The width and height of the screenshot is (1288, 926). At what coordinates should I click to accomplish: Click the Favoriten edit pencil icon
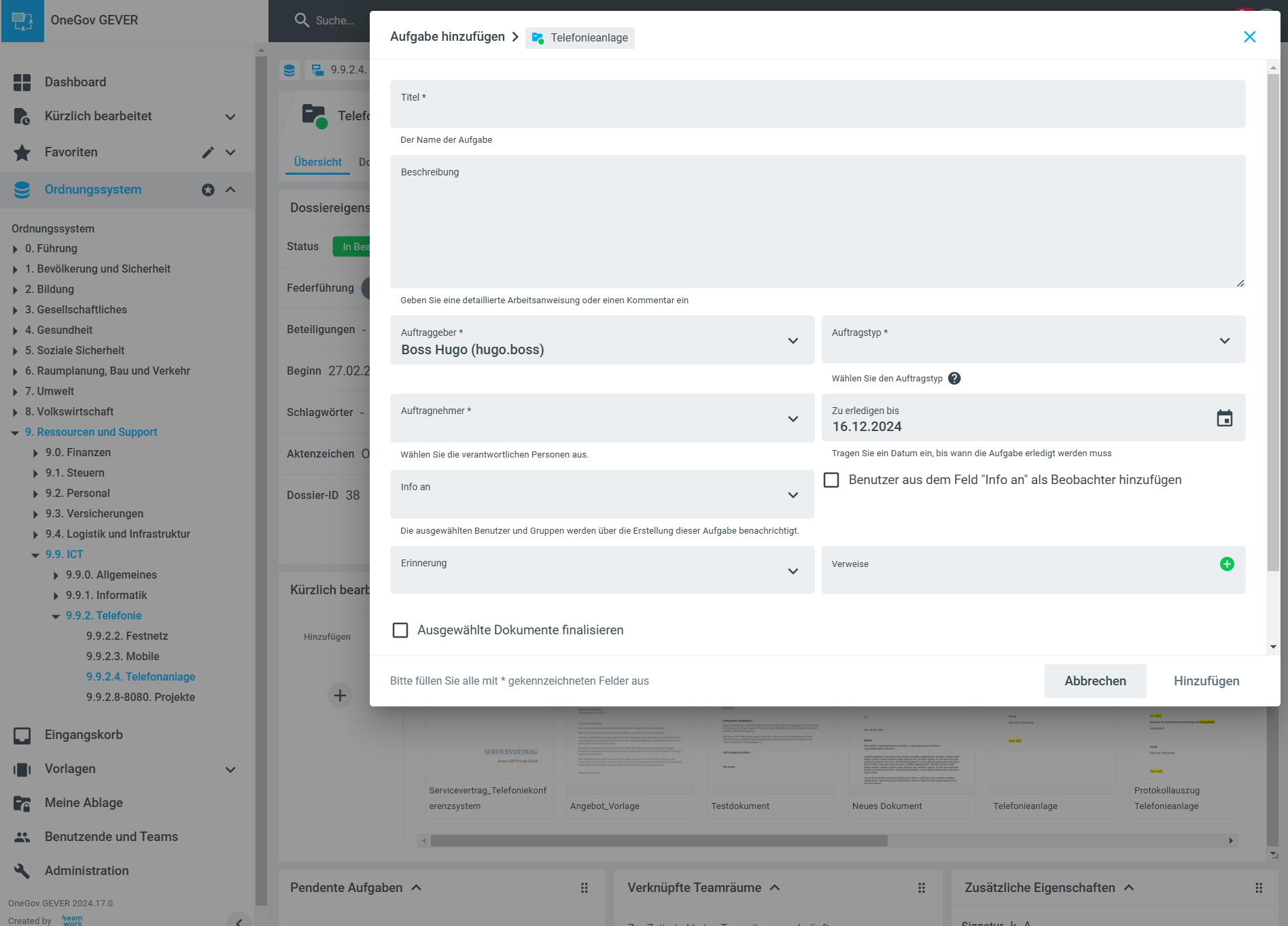click(x=208, y=152)
